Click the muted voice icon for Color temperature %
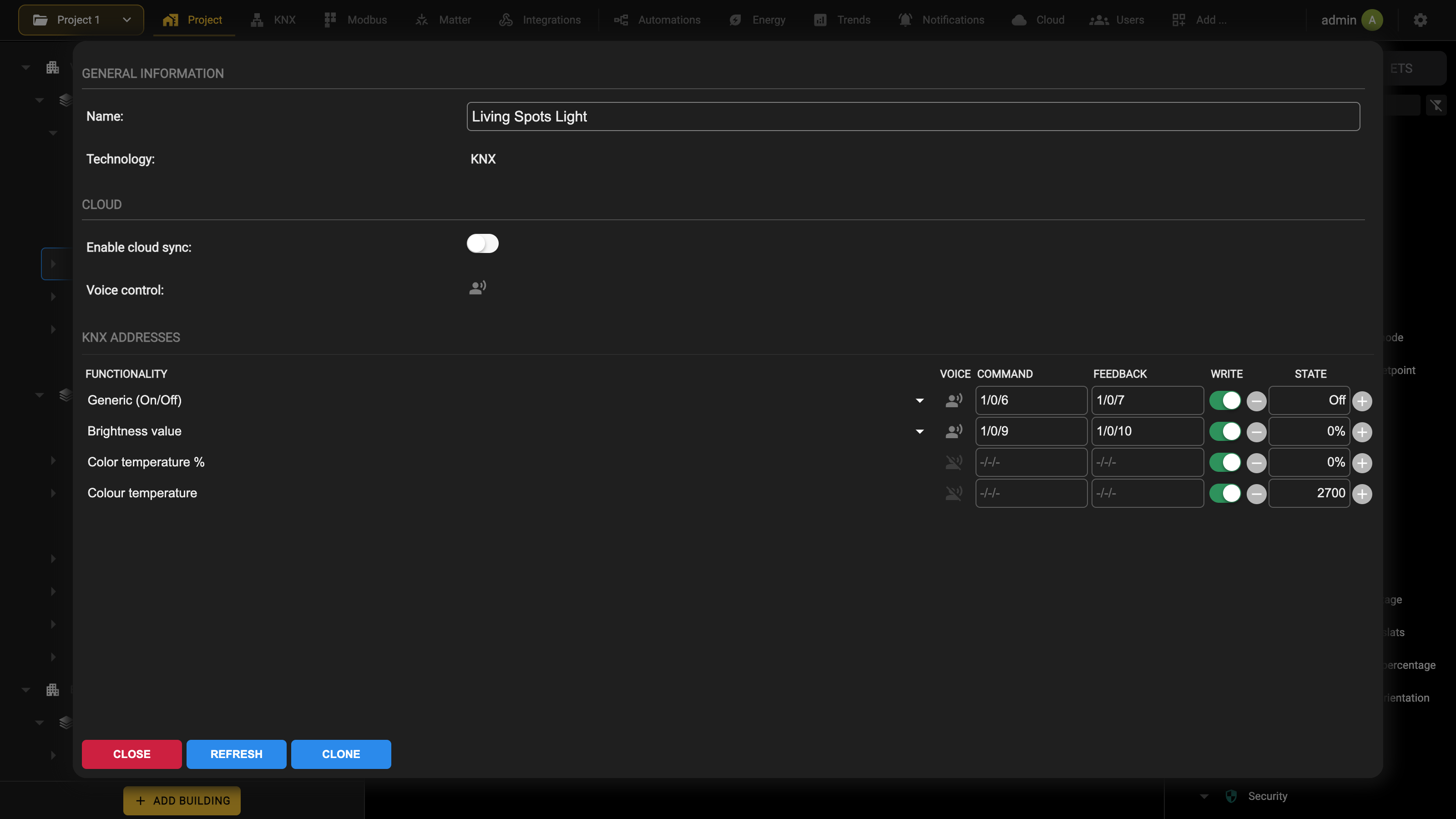Viewport: 1456px width, 819px height. [x=954, y=462]
